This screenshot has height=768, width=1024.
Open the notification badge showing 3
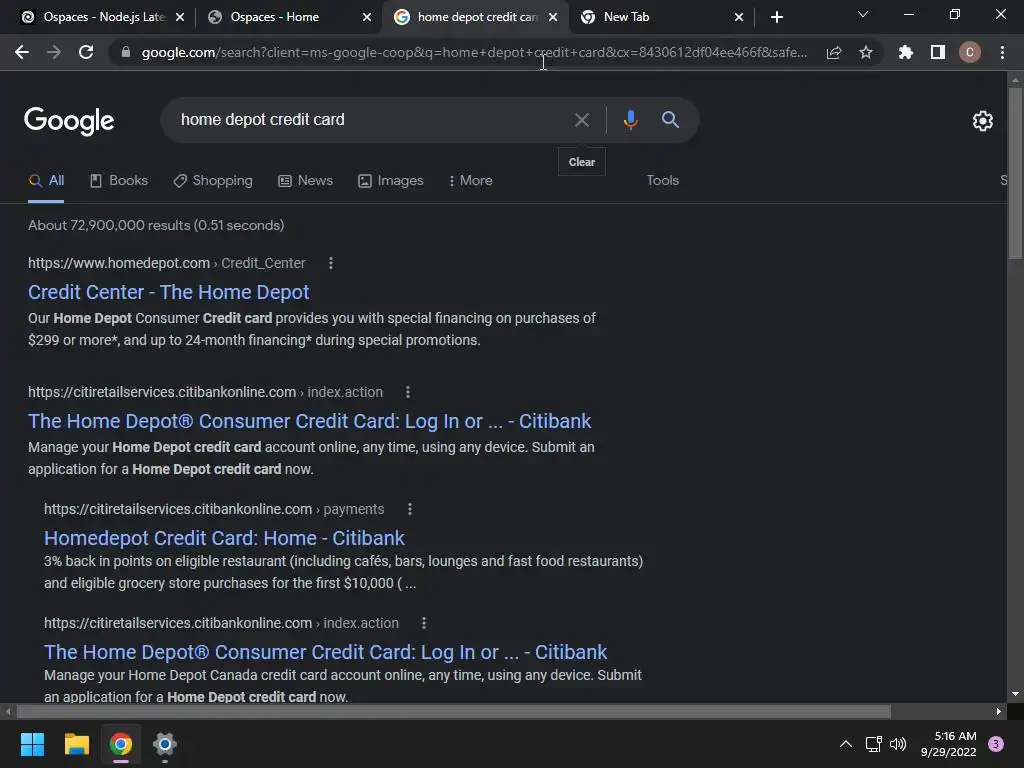click(996, 744)
